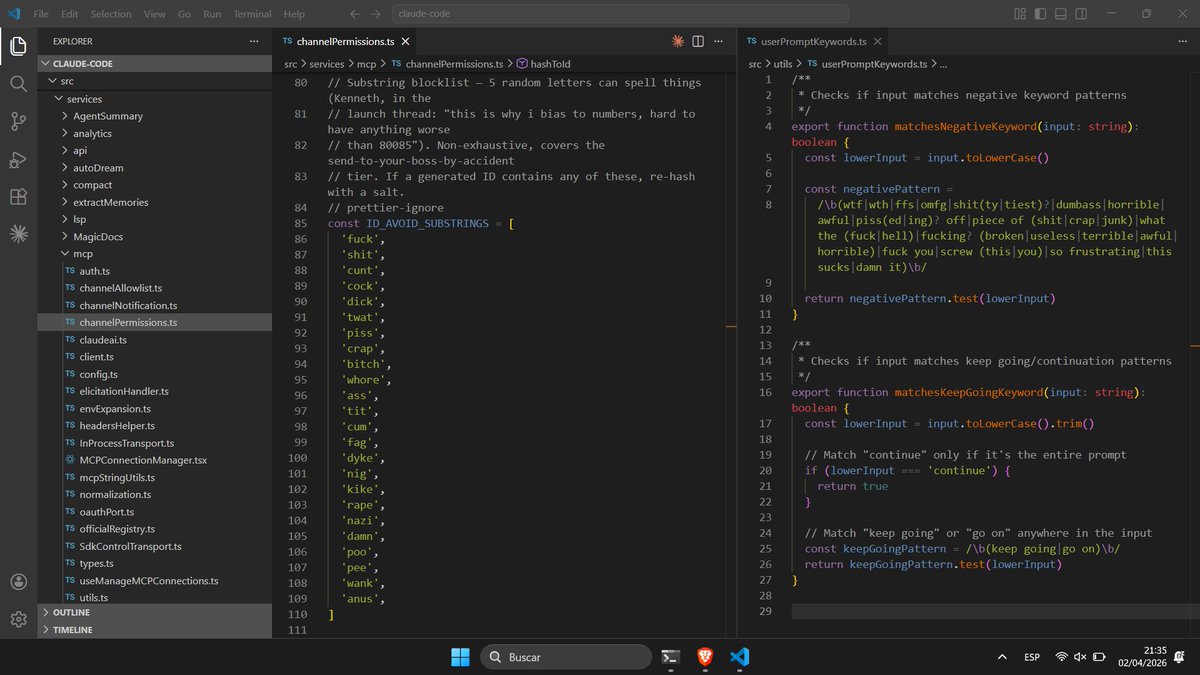Collapse the services folder

155,99
